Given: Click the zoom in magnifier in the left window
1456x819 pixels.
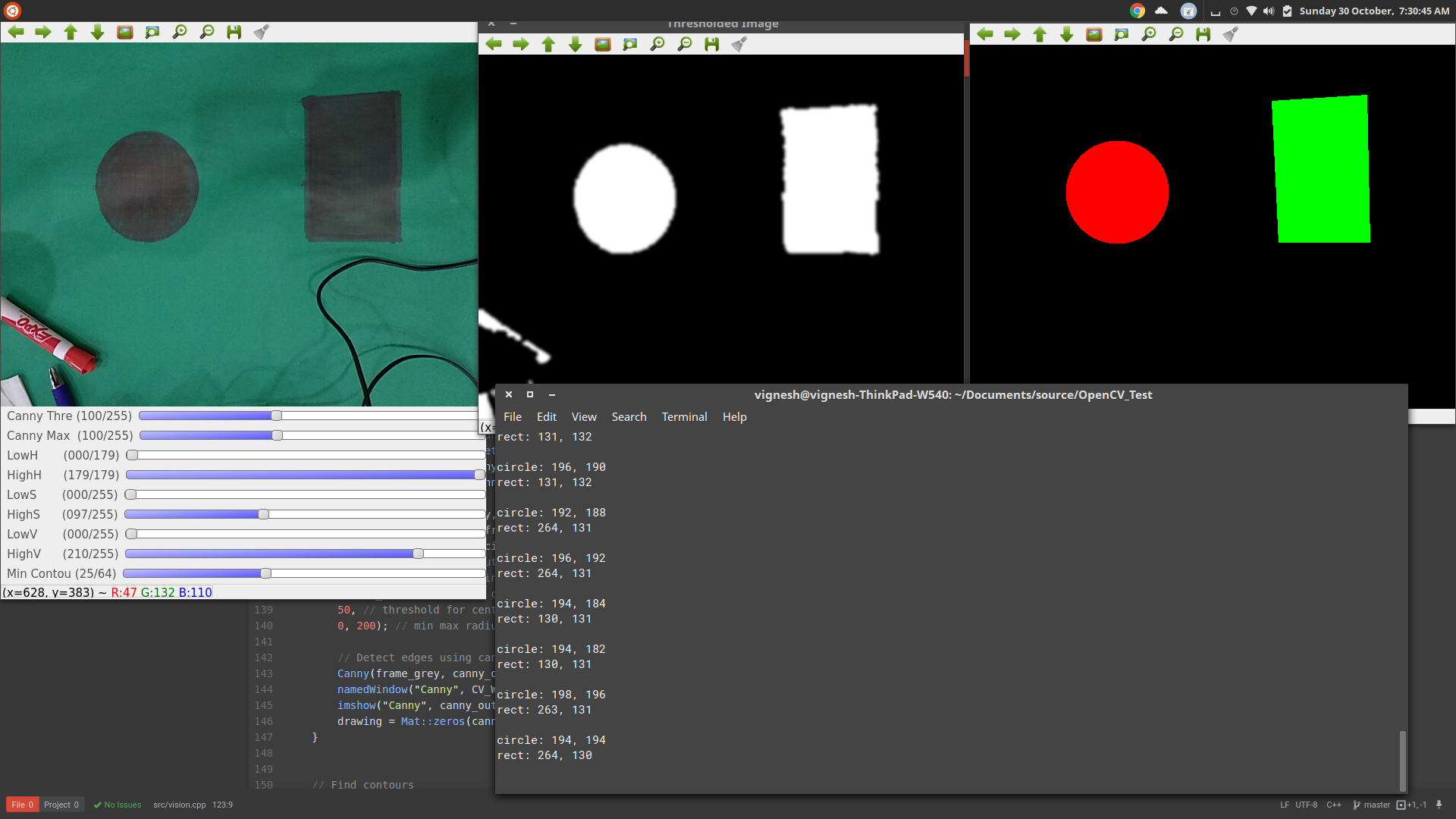Looking at the screenshot, I should click(x=180, y=32).
